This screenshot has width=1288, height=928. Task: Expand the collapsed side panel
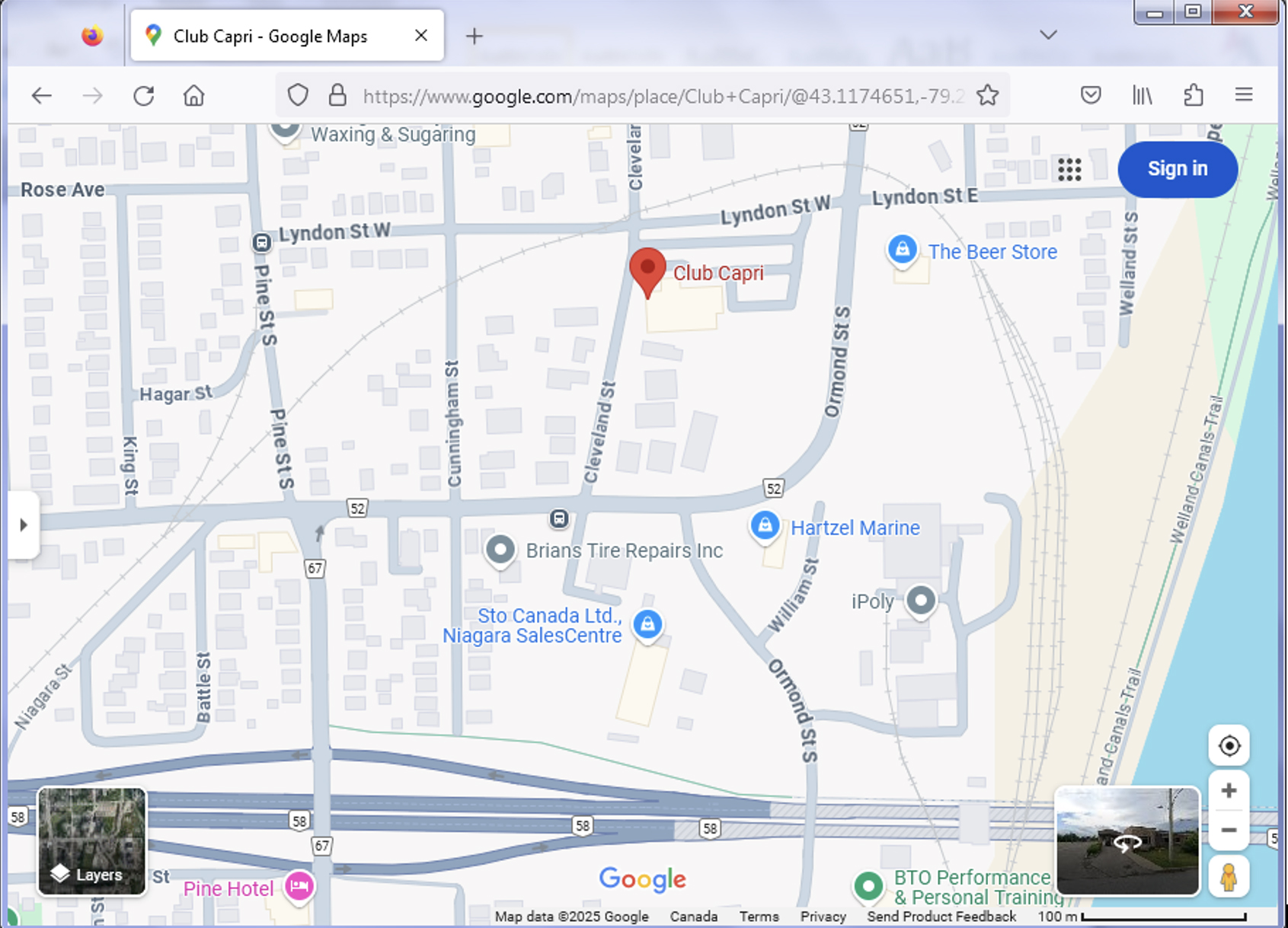click(x=23, y=525)
